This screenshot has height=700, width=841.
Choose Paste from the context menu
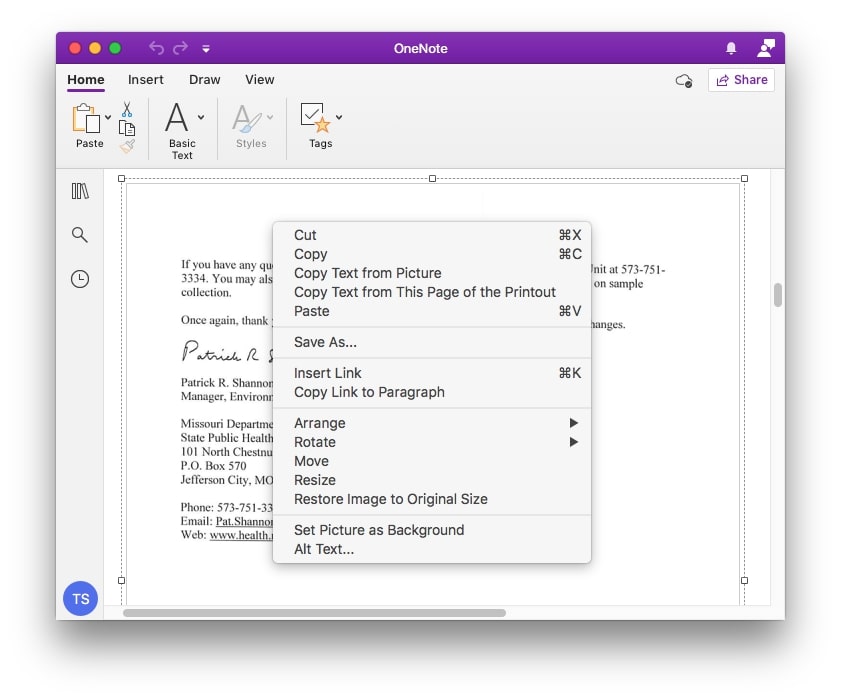432,311
